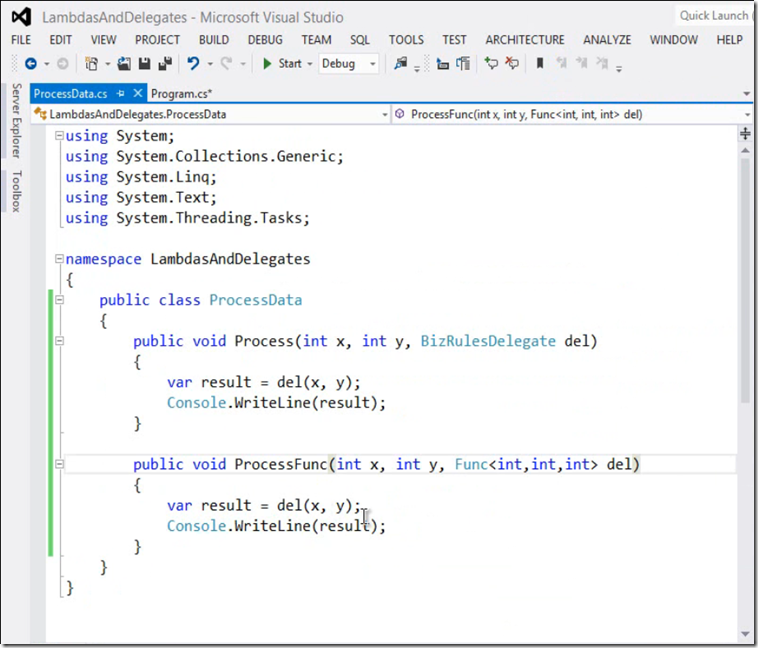
Task: Click the New Project toolbar icon
Action: click(91, 63)
